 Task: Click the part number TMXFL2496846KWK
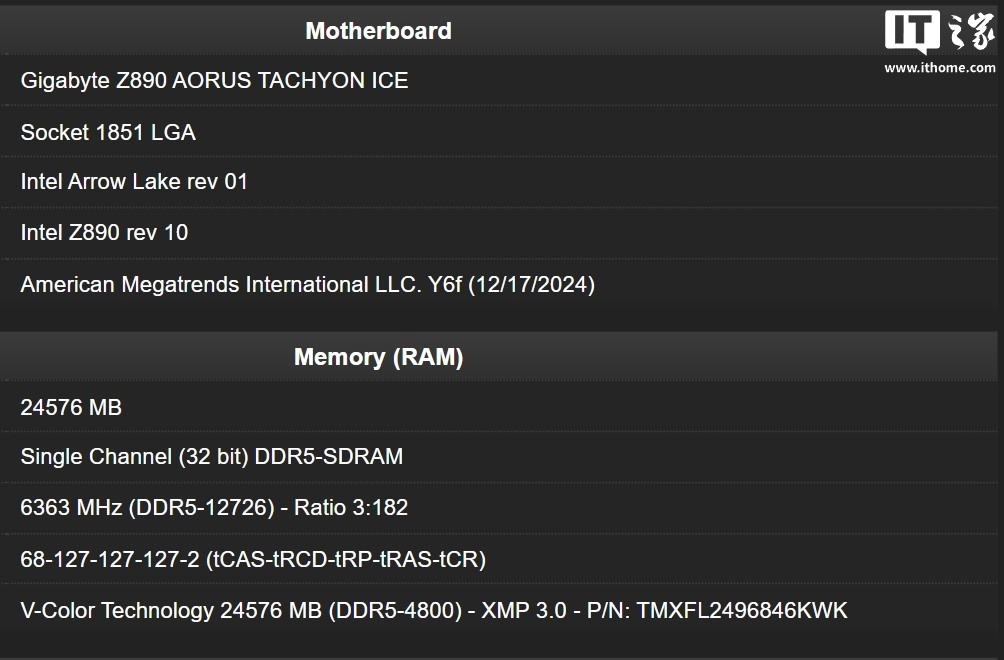coord(742,610)
